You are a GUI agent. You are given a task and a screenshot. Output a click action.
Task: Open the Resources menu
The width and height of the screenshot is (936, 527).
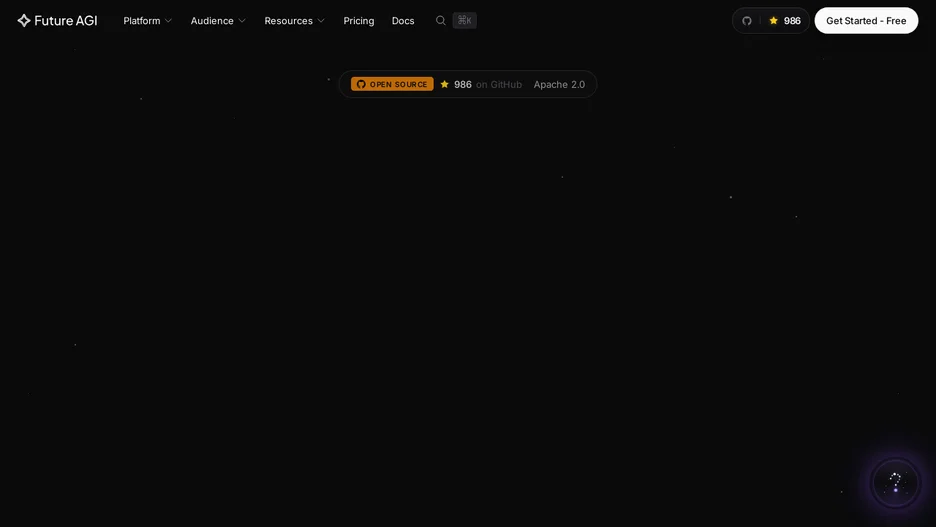click(288, 21)
